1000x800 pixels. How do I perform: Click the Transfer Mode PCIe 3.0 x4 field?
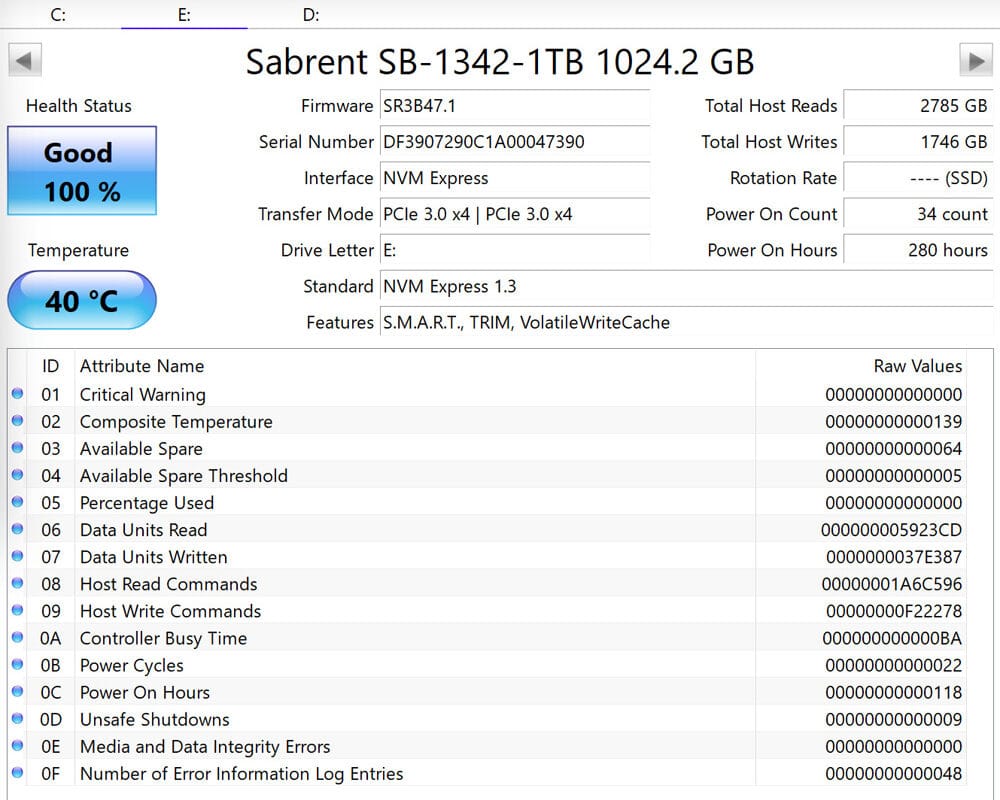[x=515, y=214]
